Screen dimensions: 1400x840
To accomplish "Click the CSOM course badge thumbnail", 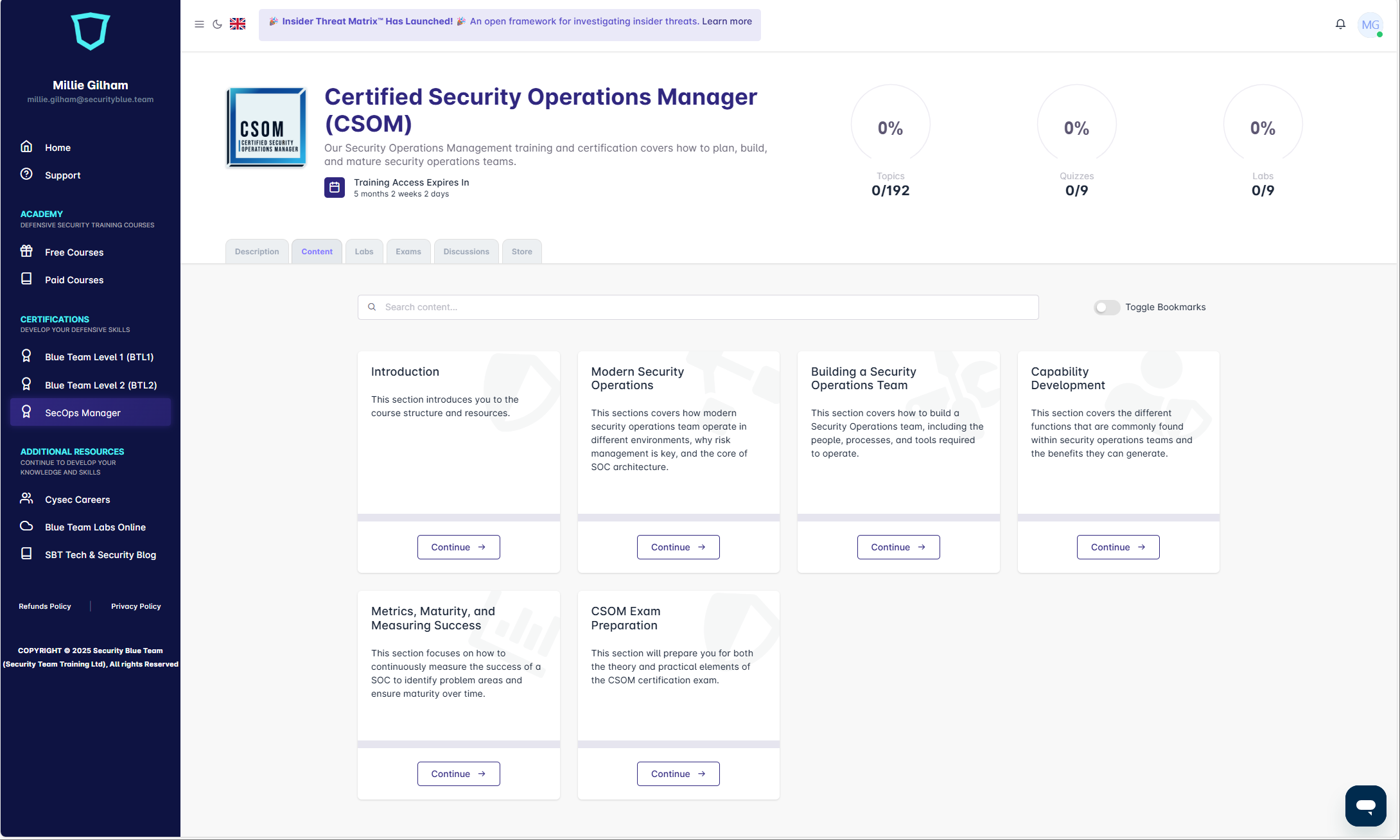I will [267, 127].
